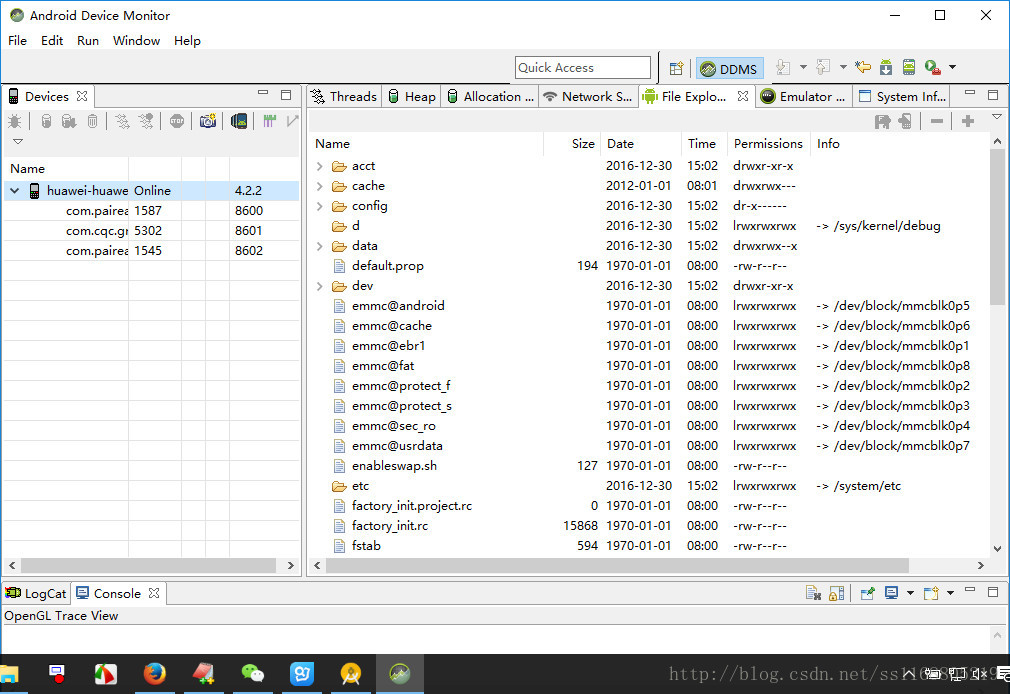Click in the Quick Access search field
Image resolution: width=1010 pixels, height=694 pixels.
click(x=582, y=68)
